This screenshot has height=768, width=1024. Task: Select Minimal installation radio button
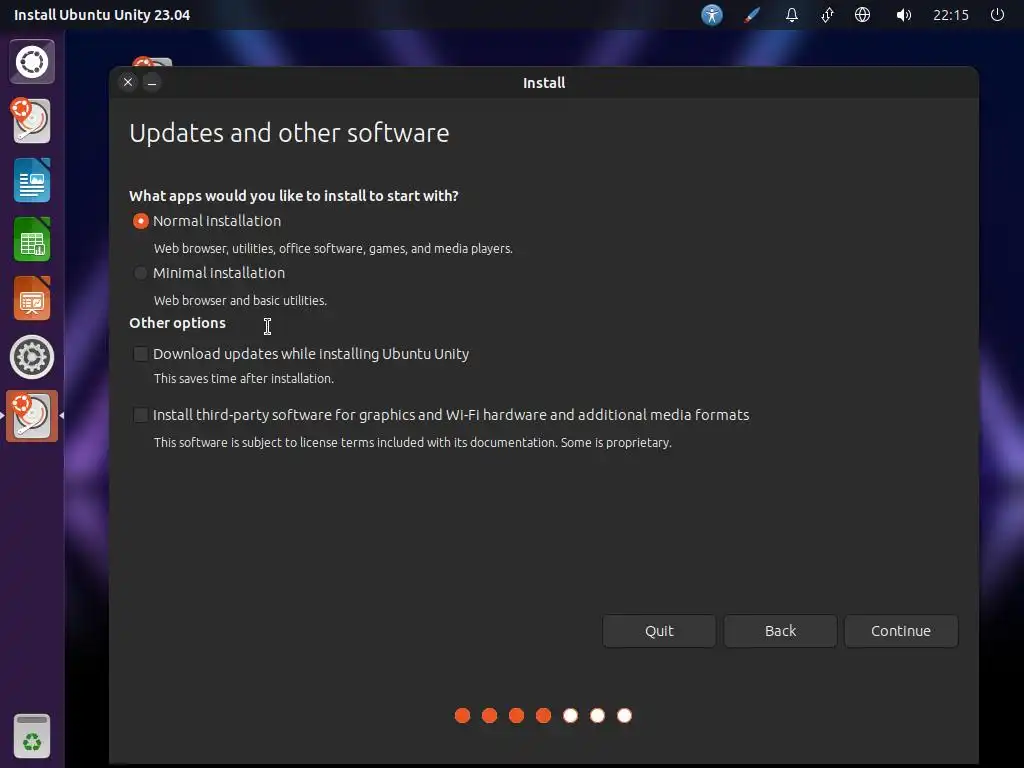click(x=140, y=273)
